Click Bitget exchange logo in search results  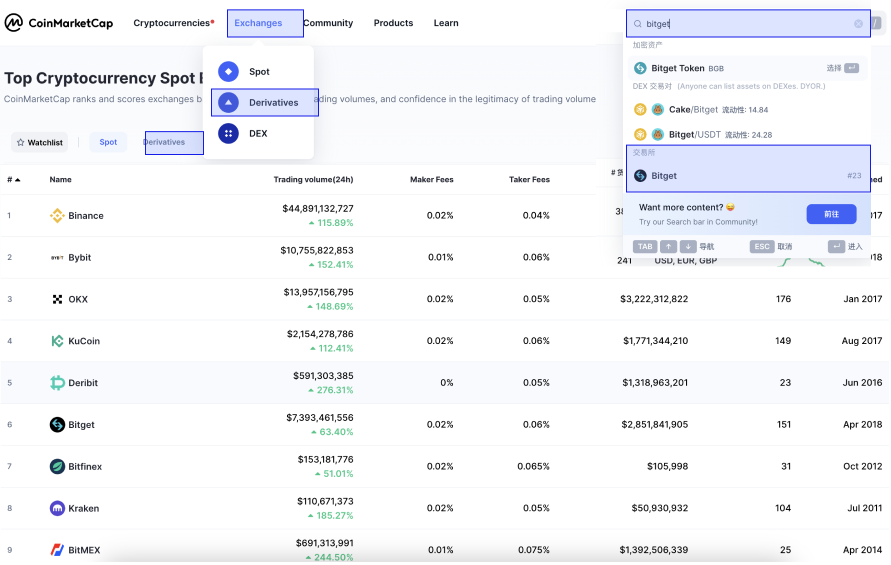click(x=640, y=176)
